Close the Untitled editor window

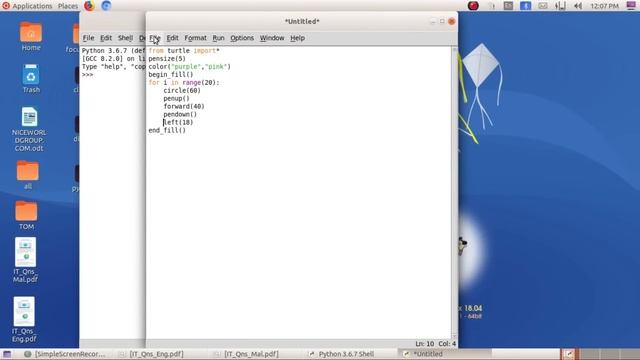tap(451, 21)
